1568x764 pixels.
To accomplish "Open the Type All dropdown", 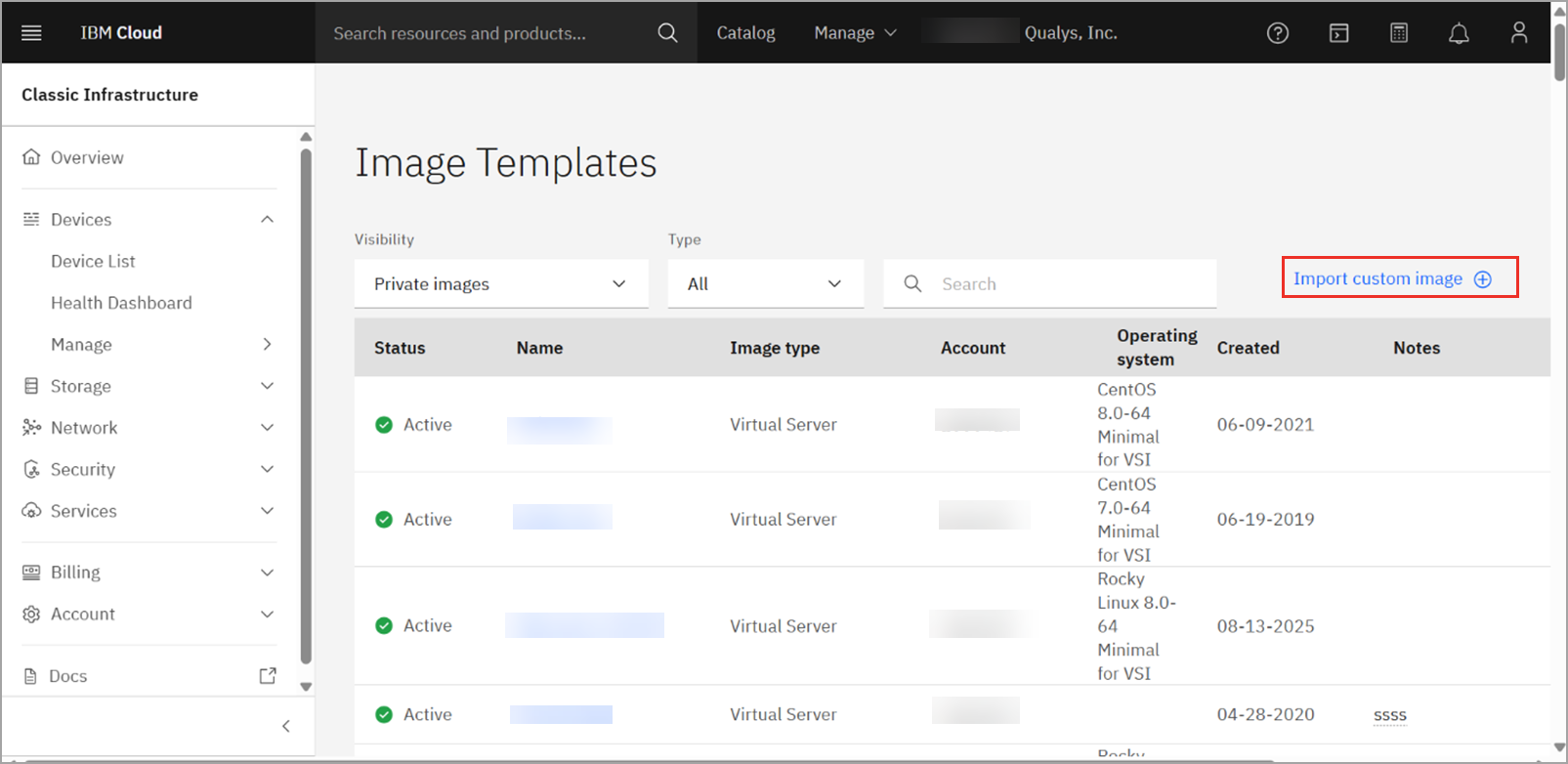I will (x=765, y=284).
